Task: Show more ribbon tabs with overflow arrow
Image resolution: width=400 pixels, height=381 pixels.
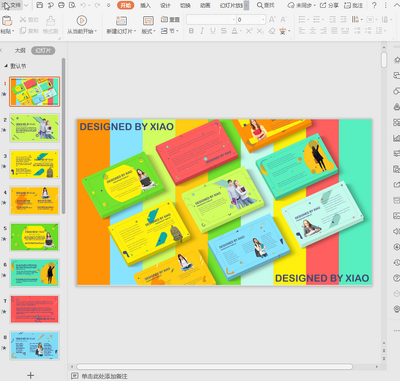Action: pos(246,5)
